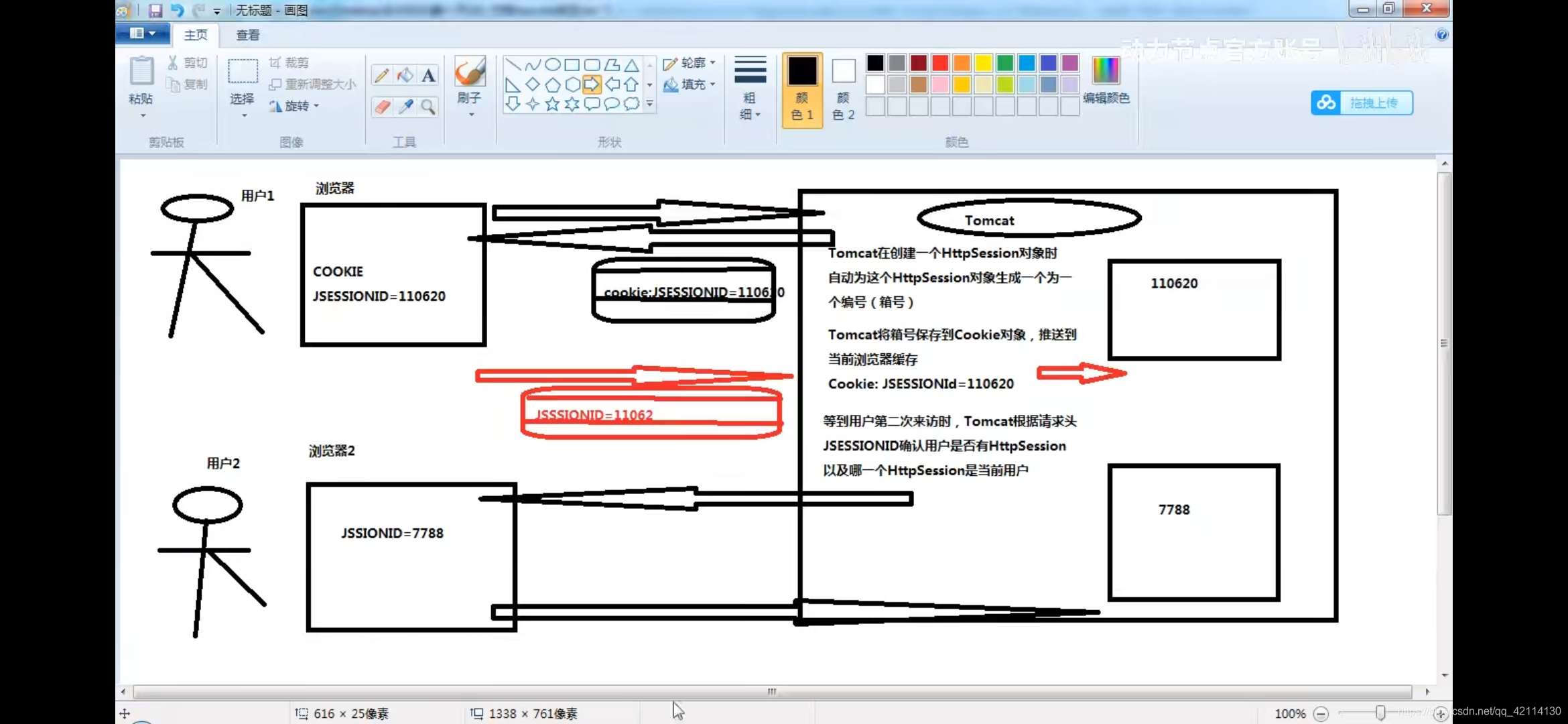Pick the red color swatch in palette
The image size is (1568, 724).
pyautogui.click(x=940, y=63)
